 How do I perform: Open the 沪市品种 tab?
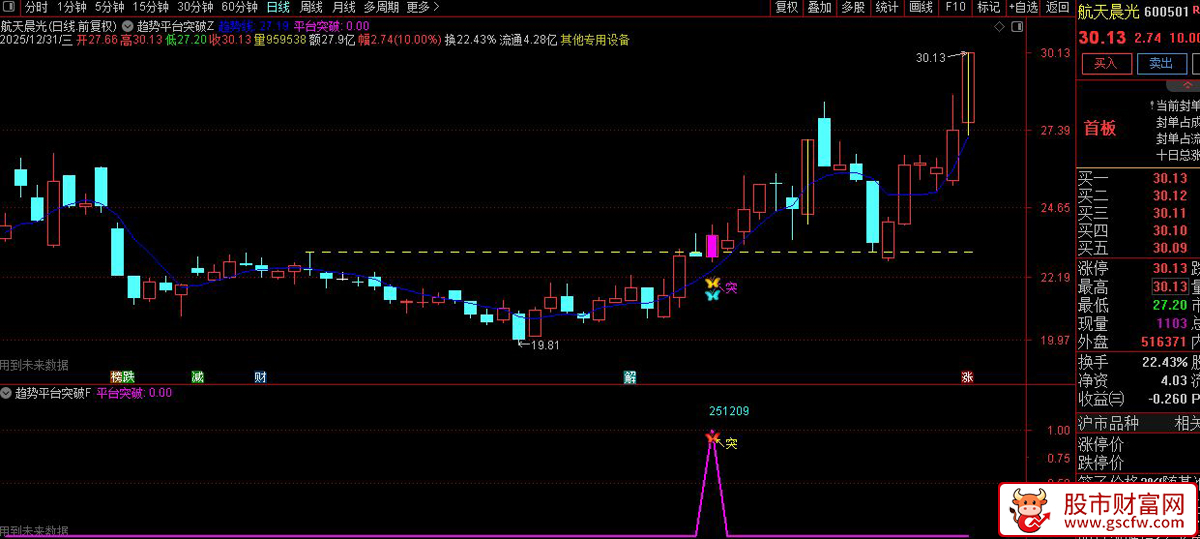click(x=1109, y=423)
